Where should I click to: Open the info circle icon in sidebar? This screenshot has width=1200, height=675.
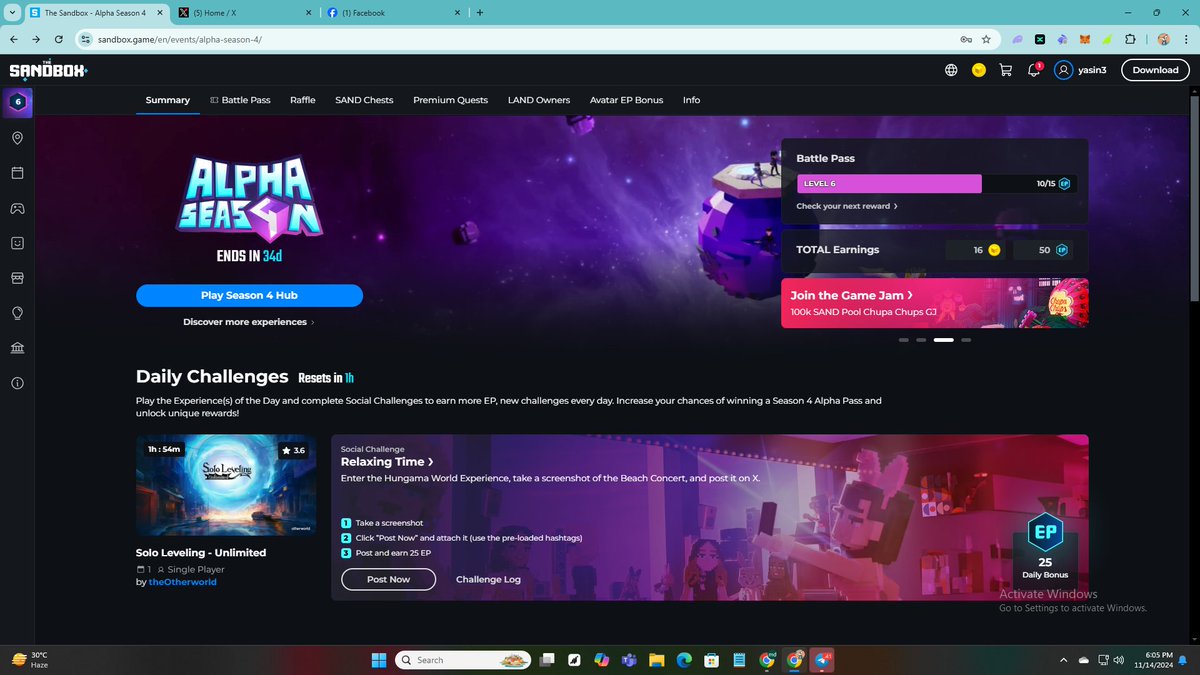point(18,383)
